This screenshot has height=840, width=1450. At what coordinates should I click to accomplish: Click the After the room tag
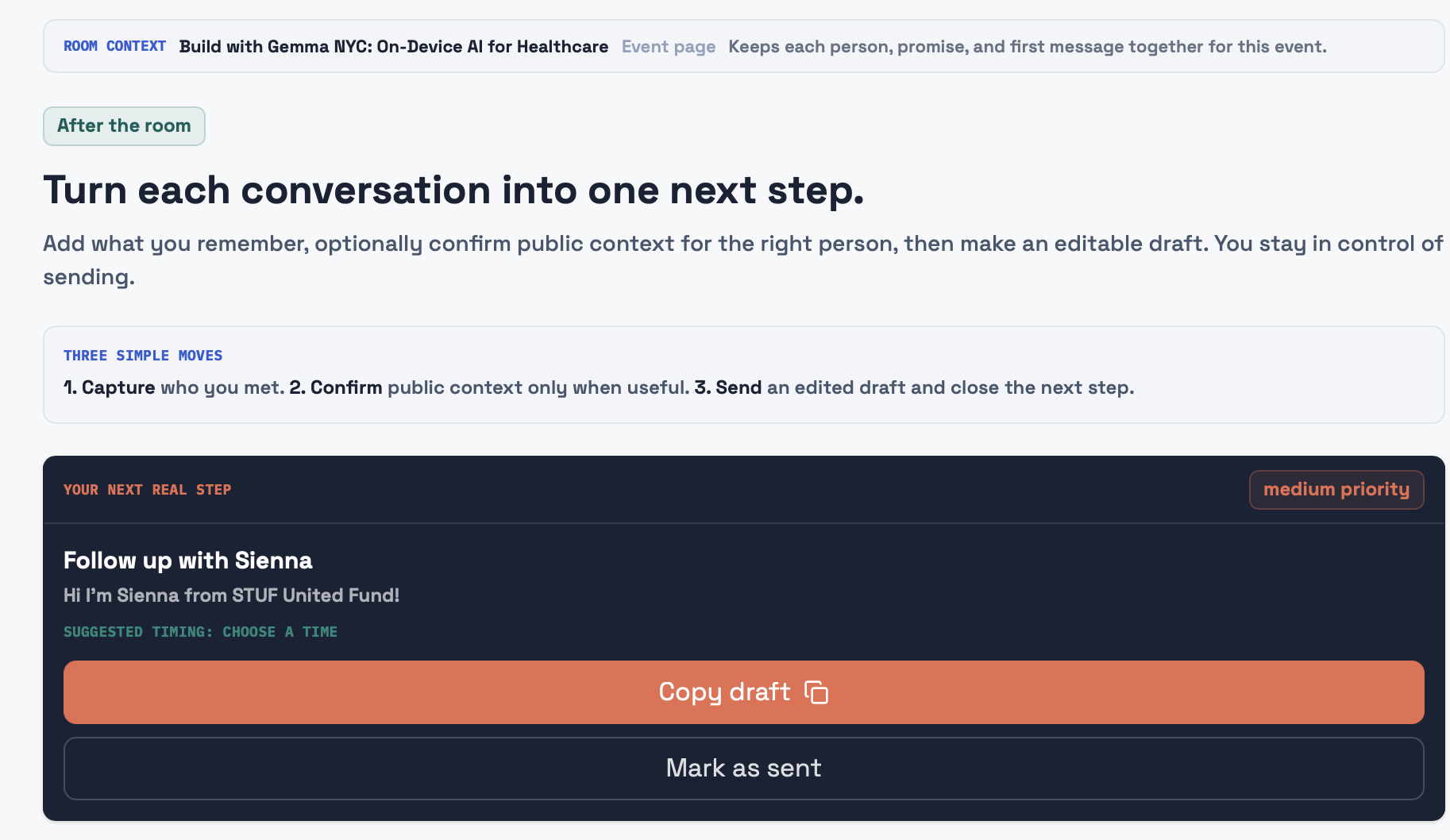[124, 126]
